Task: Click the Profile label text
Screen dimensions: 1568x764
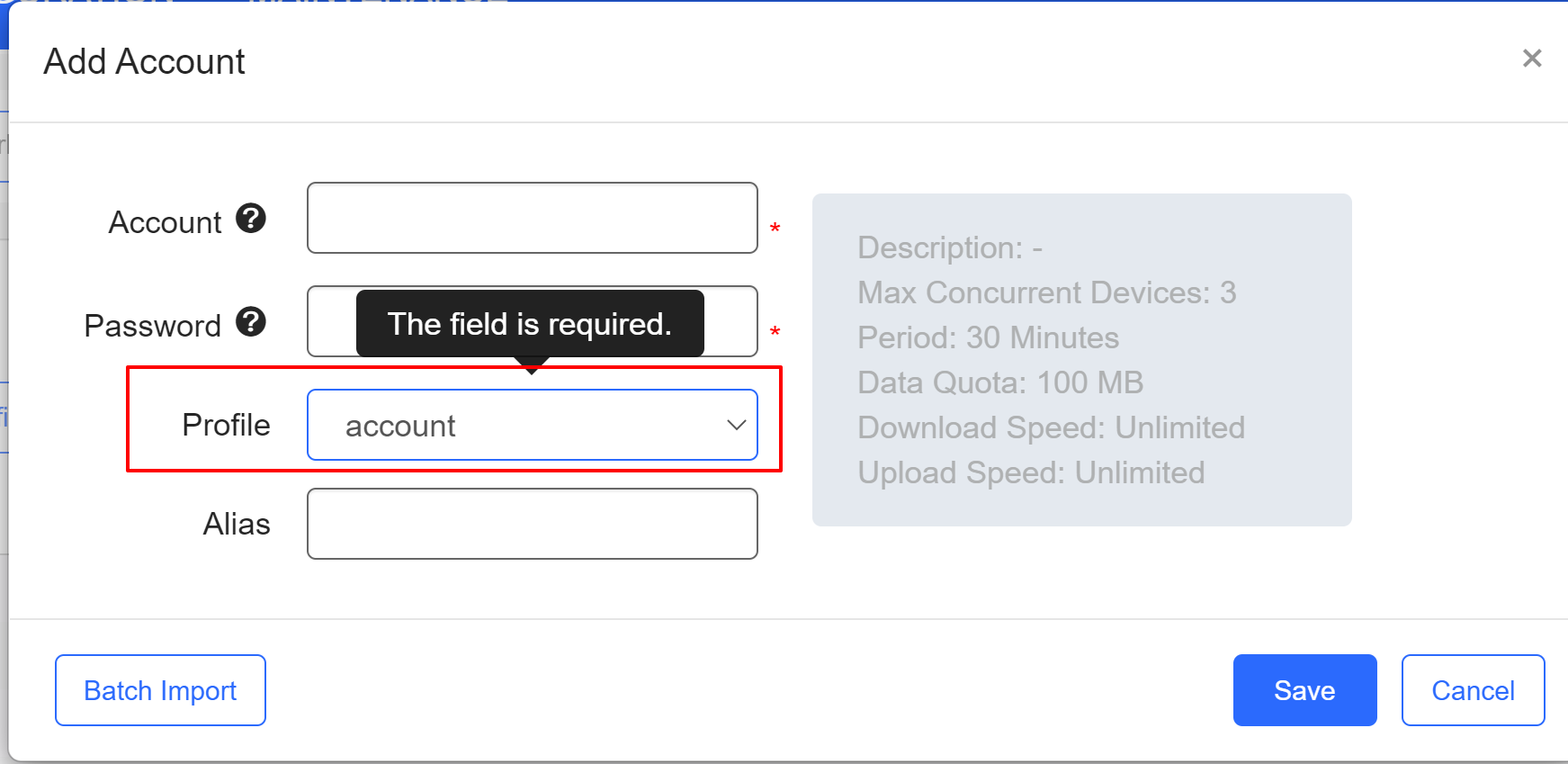Action: click(x=226, y=425)
